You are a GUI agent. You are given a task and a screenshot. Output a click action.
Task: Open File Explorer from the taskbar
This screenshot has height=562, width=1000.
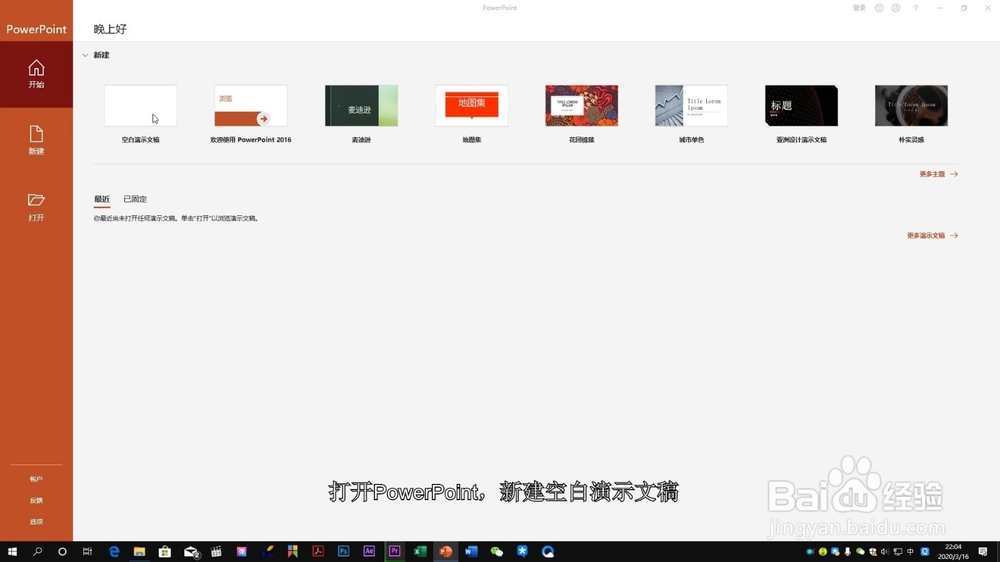click(140, 552)
